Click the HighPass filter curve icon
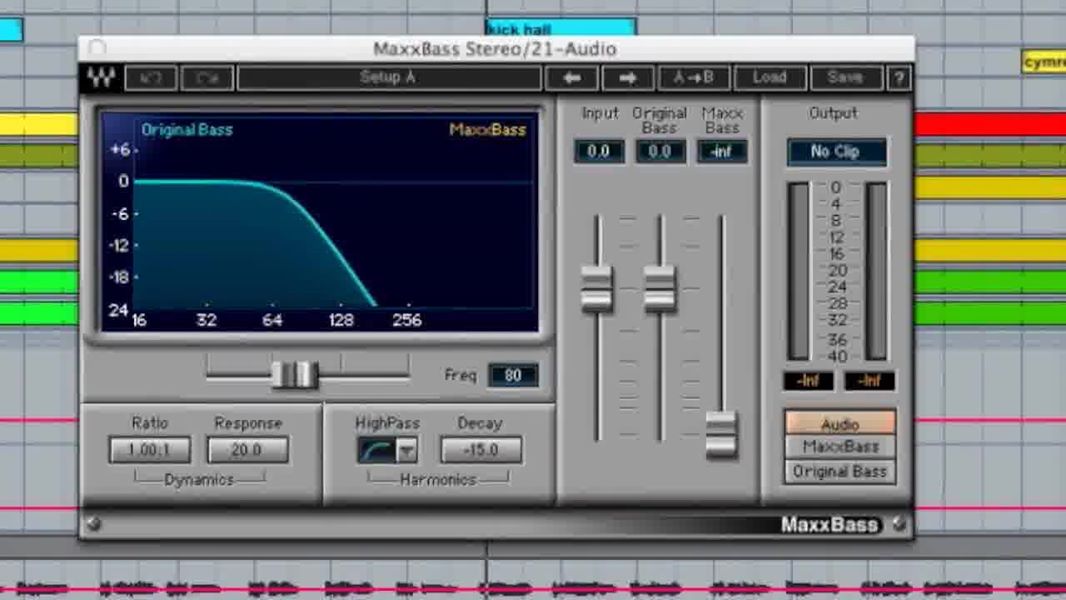The image size is (1066, 600). (377, 450)
